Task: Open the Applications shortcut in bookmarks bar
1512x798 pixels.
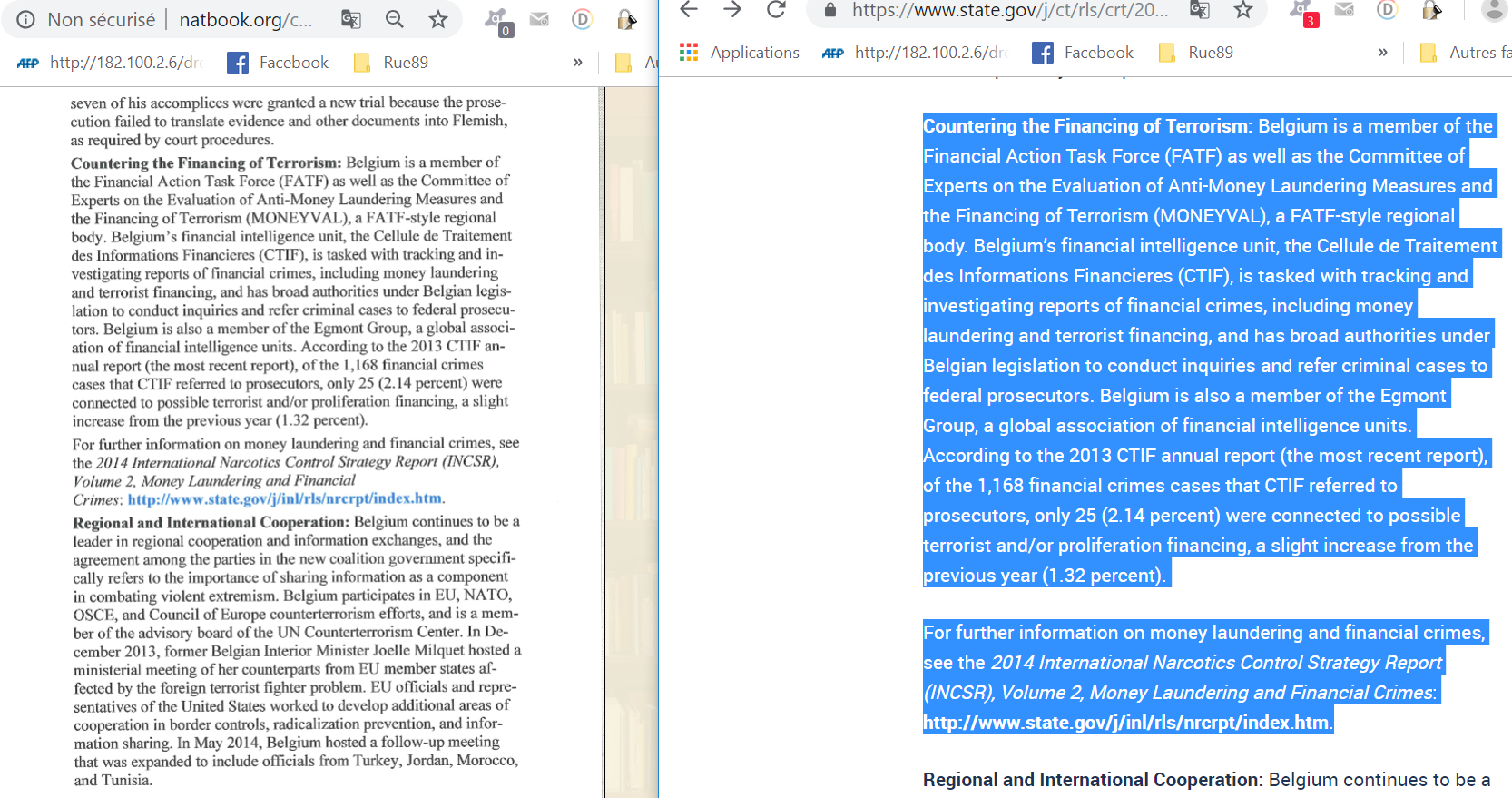Action: pos(740,53)
